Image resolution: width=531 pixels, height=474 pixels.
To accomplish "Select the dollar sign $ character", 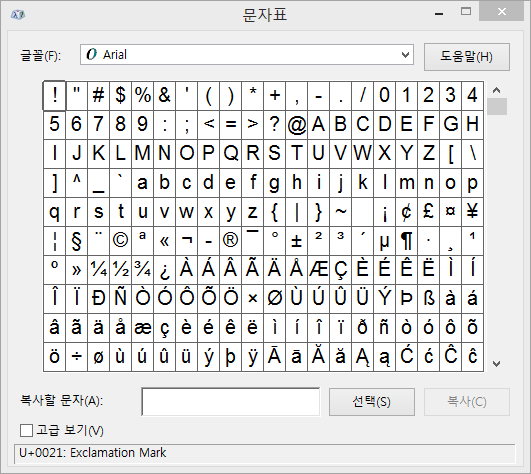I will click(x=121, y=96).
